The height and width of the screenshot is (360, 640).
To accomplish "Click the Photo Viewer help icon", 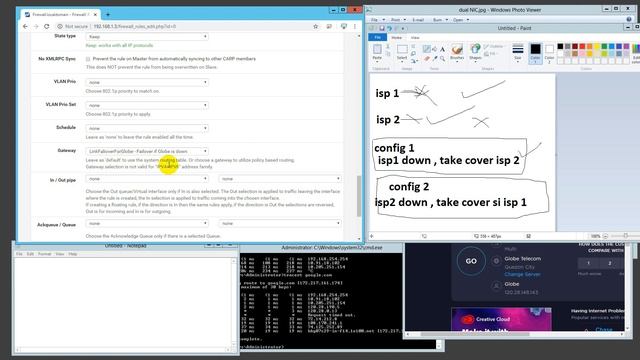I will click(629, 19).
